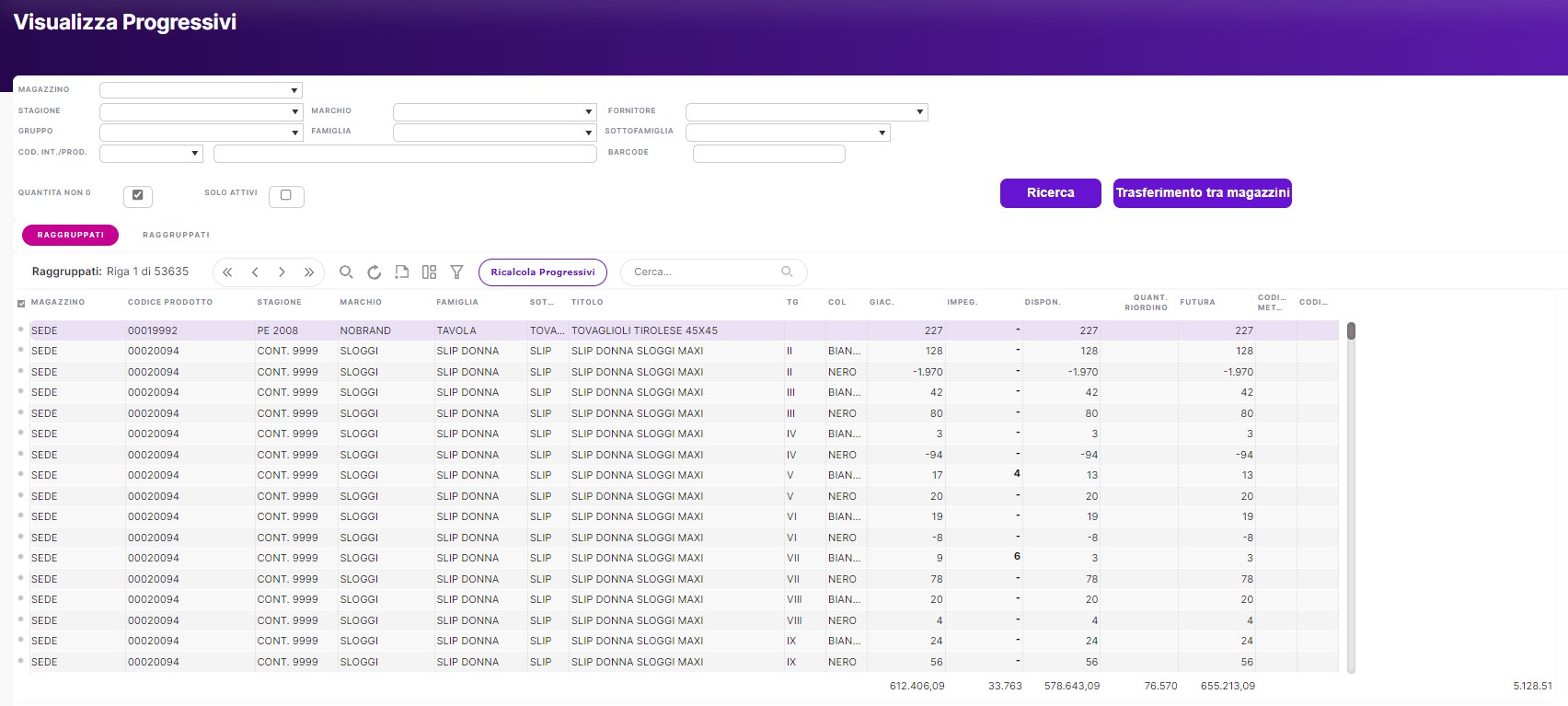Screen dimensions: 1568x706
Task: Click the export icon in grid toolbar
Action: tap(401, 272)
